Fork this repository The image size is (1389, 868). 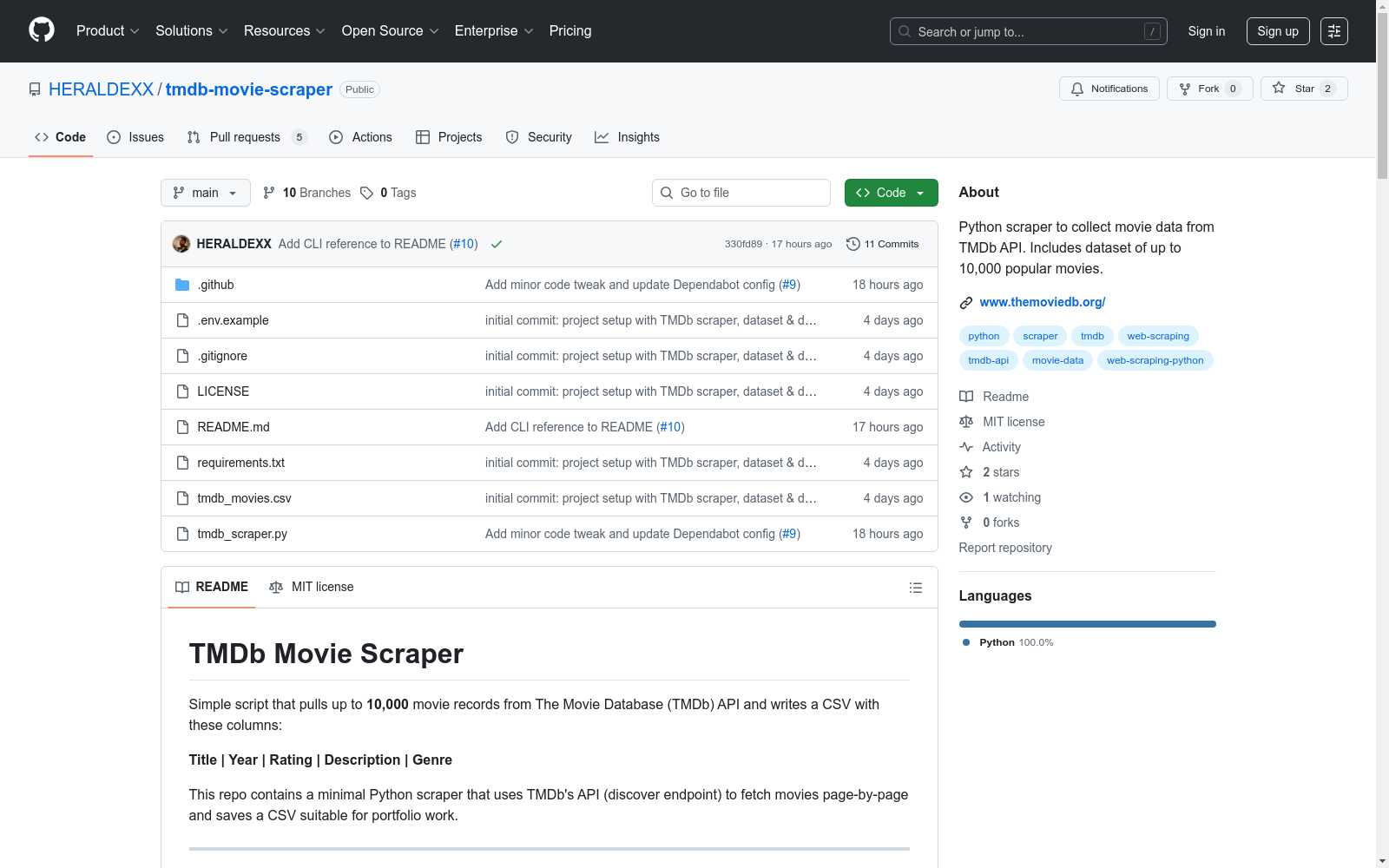1210,89
